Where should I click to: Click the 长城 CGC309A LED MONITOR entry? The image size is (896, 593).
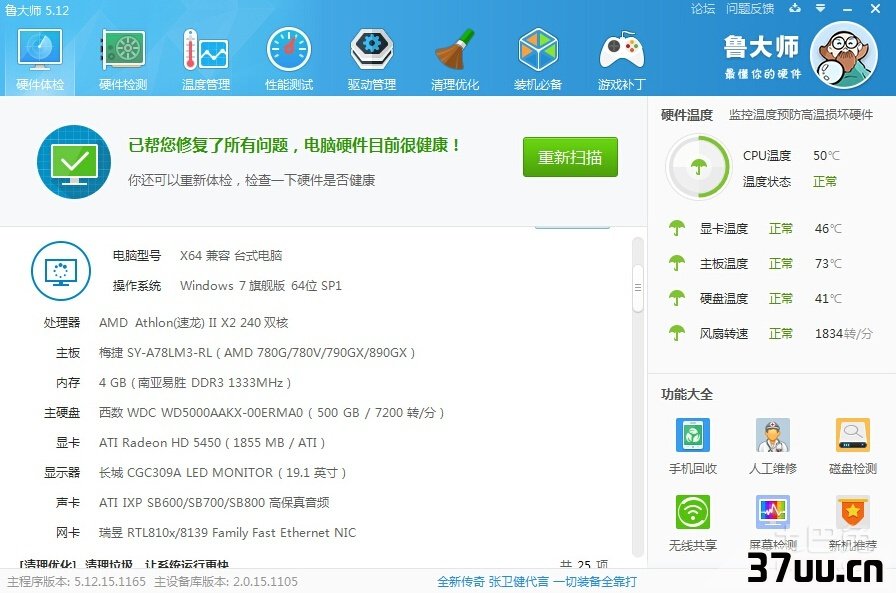(x=222, y=472)
